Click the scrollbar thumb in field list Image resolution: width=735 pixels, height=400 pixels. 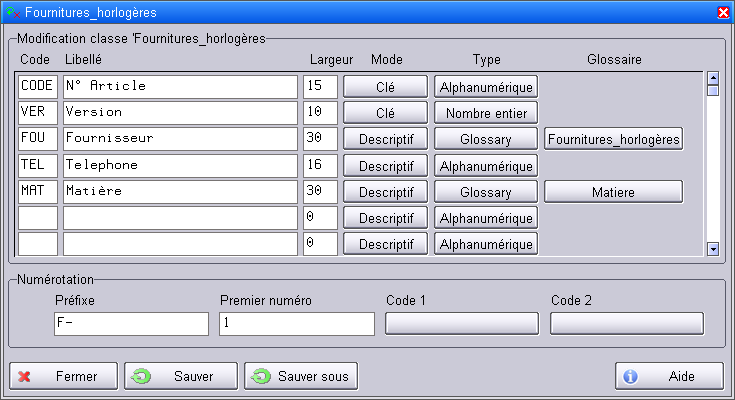(713, 91)
